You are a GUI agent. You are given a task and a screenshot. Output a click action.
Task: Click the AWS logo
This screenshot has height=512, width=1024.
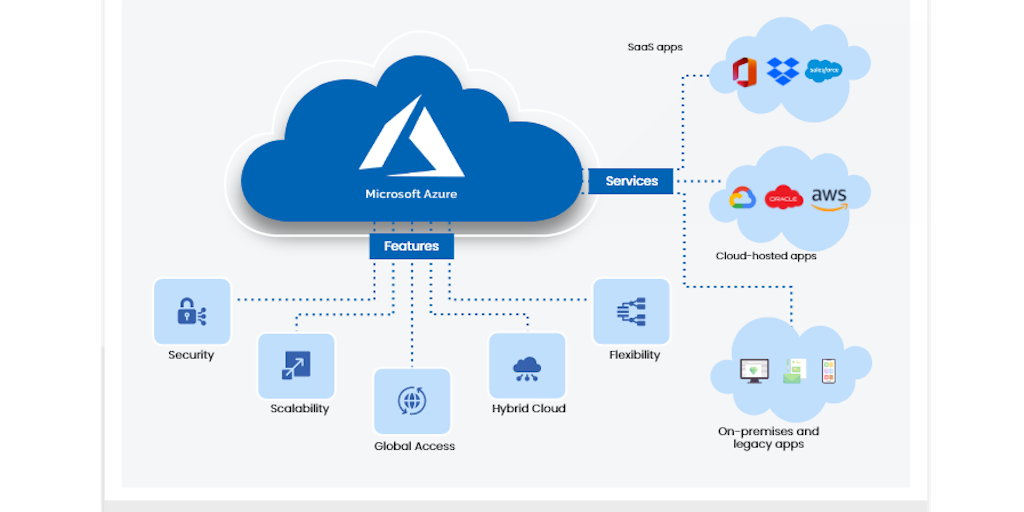tap(829, 199)
